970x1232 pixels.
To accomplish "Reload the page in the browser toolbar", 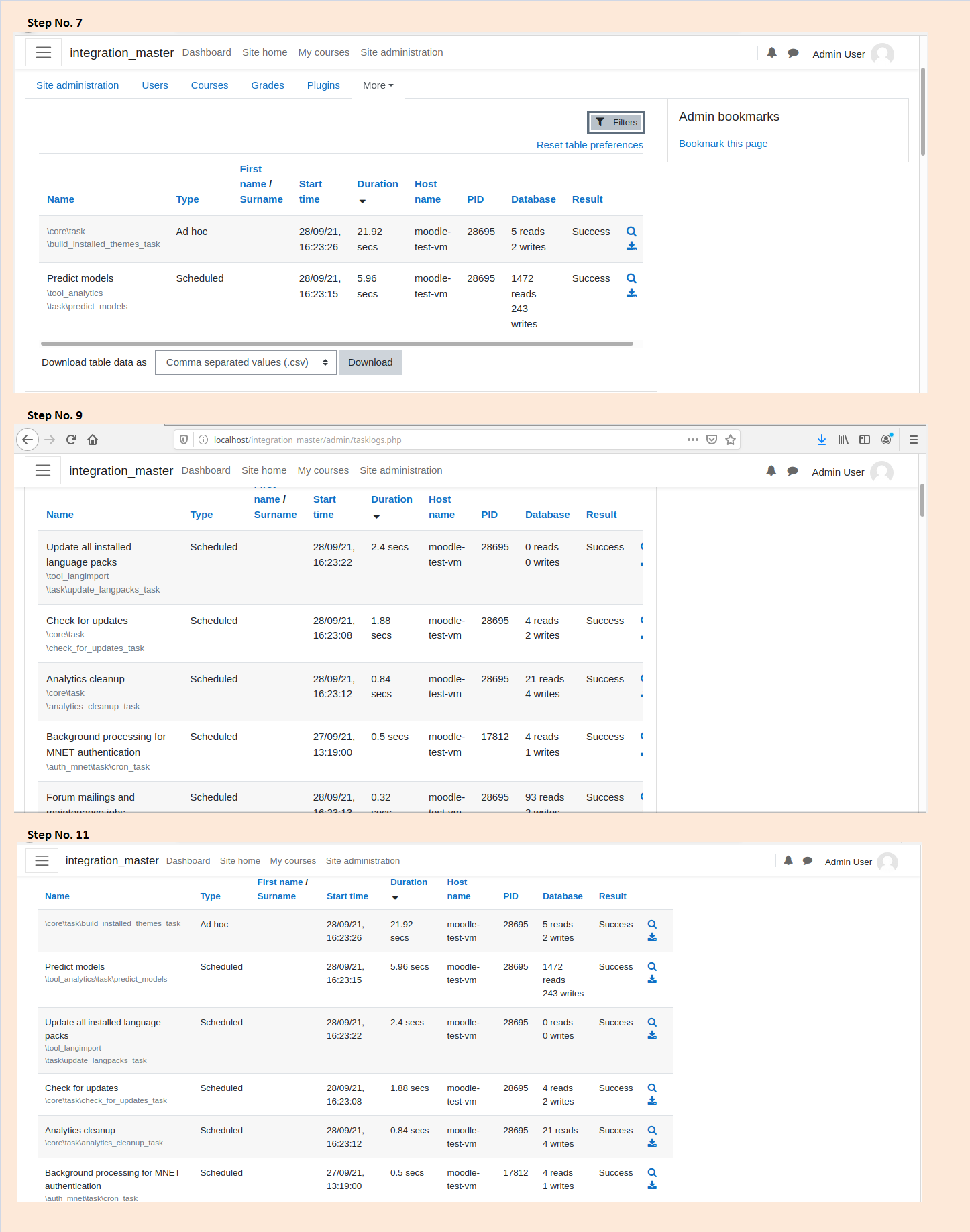I will 71,440.
